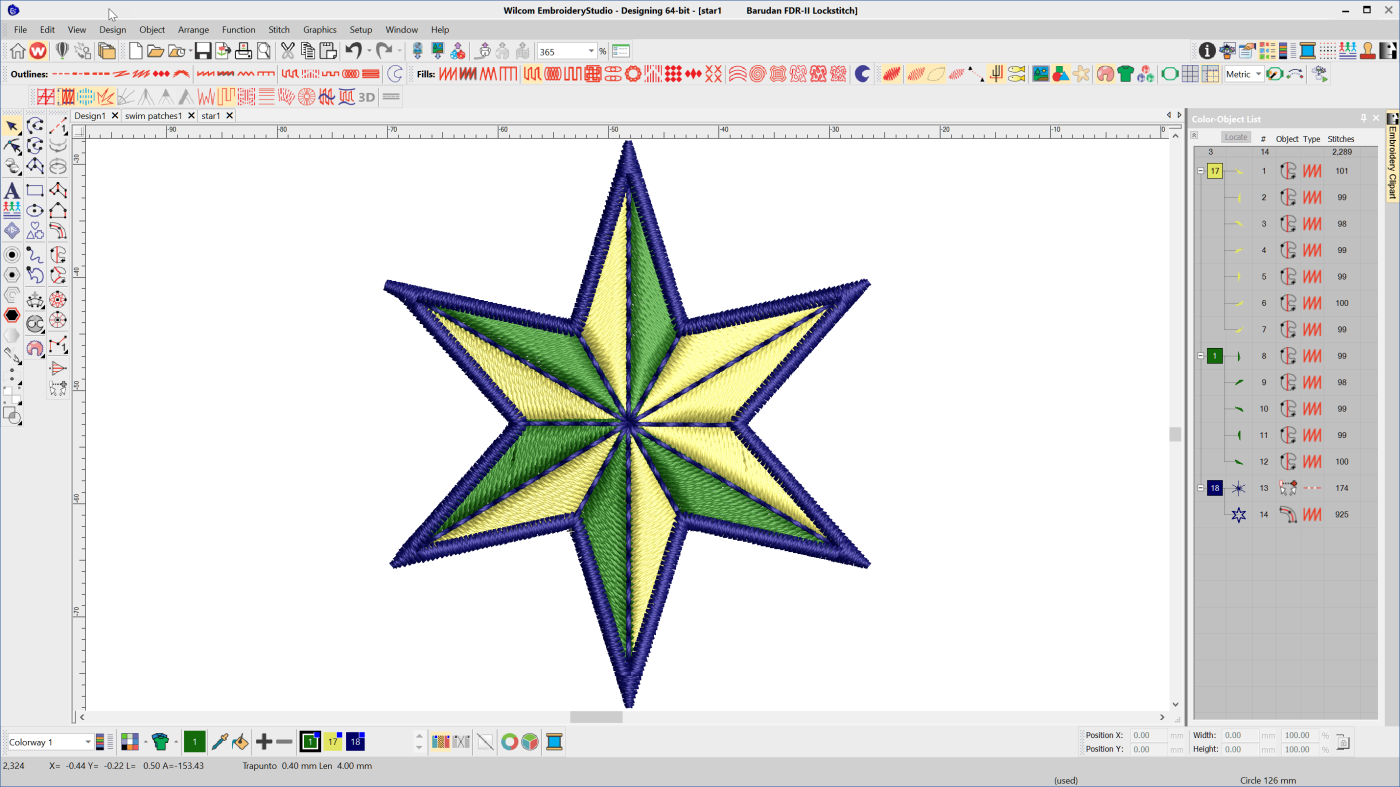Click the plus icon to add color
Image resolution: width=1400 pixels, height=787 pixels.
pyautogui.click(x=264, y=741)
